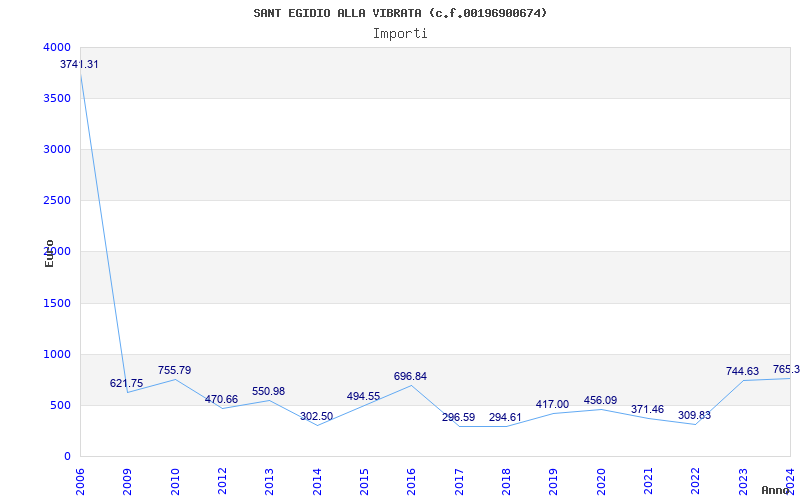Viewport: 800px width, 500px height.
Task: Click the 1500 y-axis tick label
Action: [57, 303]
